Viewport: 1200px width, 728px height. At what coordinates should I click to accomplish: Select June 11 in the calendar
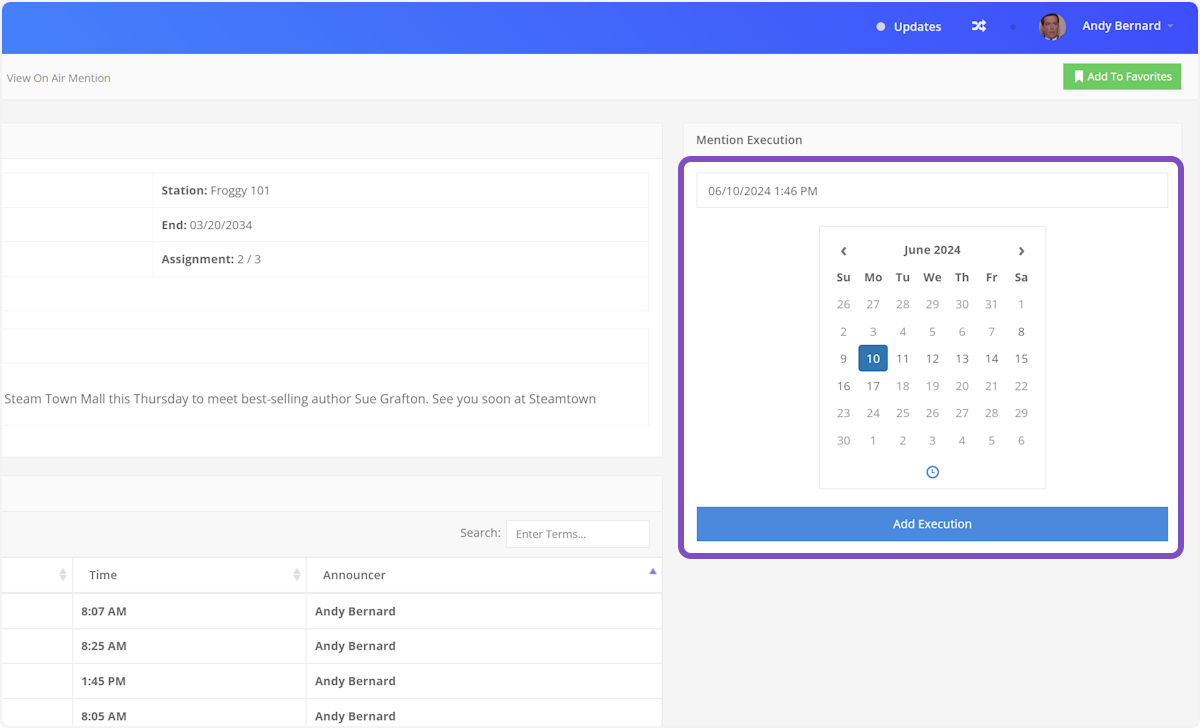902,359
